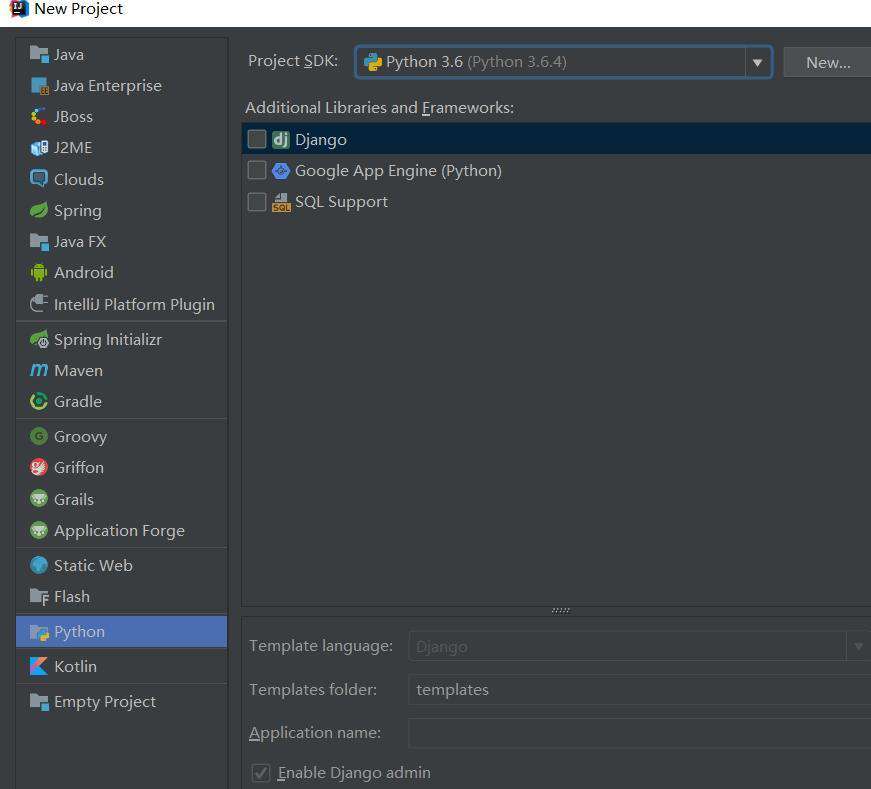
Task: Open the Project SDK dropdown arrow
Action: (x=757, y=62)
